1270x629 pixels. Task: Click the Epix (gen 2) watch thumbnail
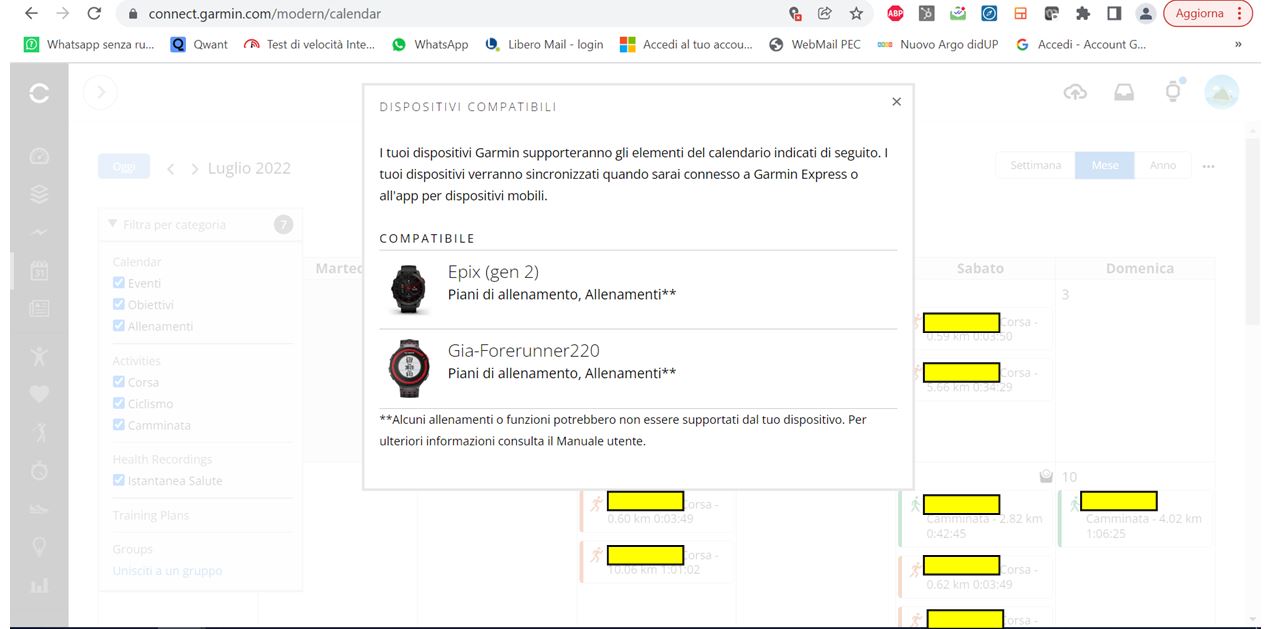[409, 290]
